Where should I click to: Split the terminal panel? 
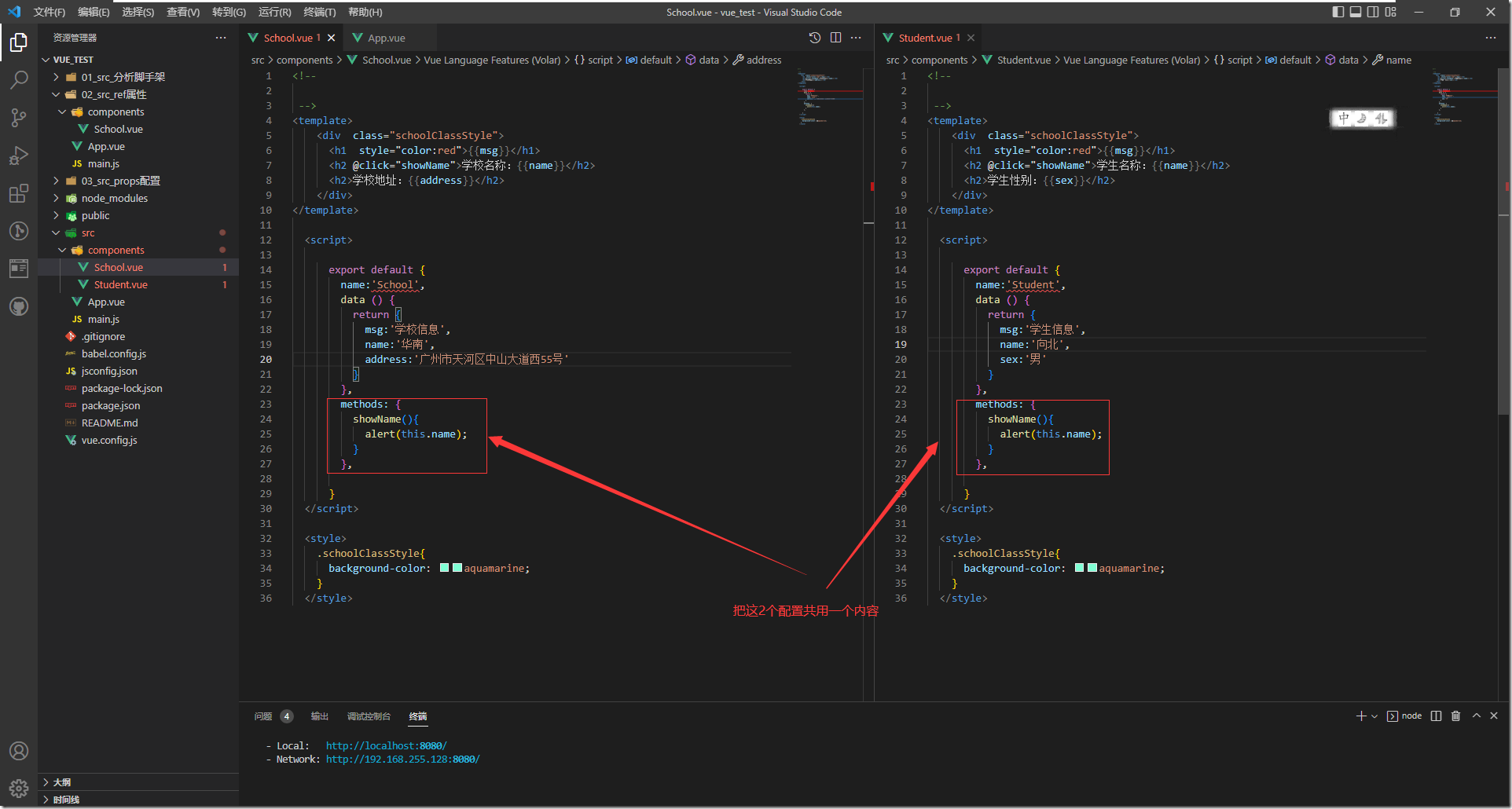pos(1436,716)
